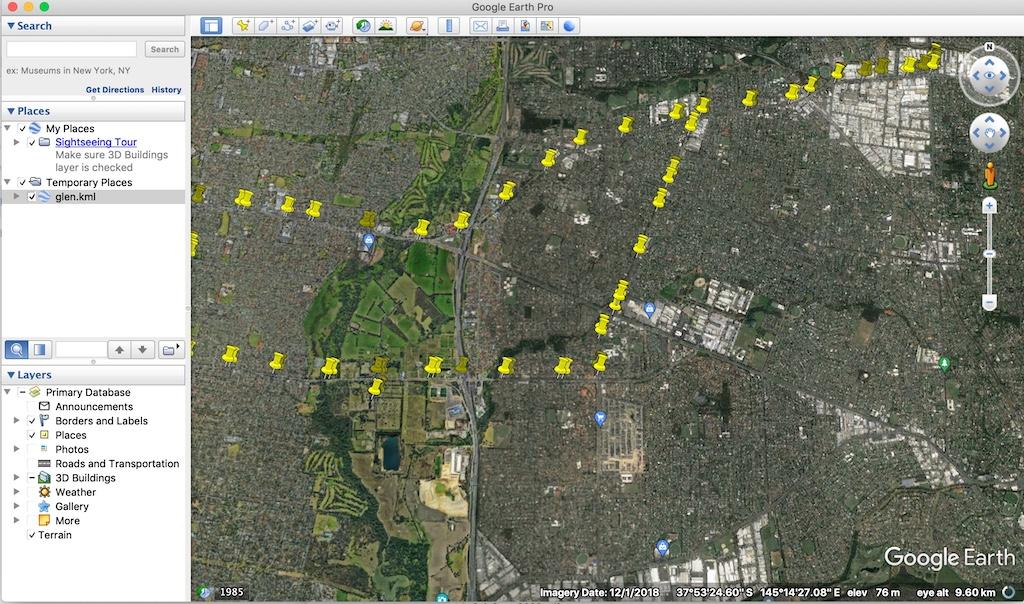Enable the Roads and Transportation layer
Image resolution: width=1024 pixels, height=604 pixels.
pyautogui.click(x=33, y=464)
